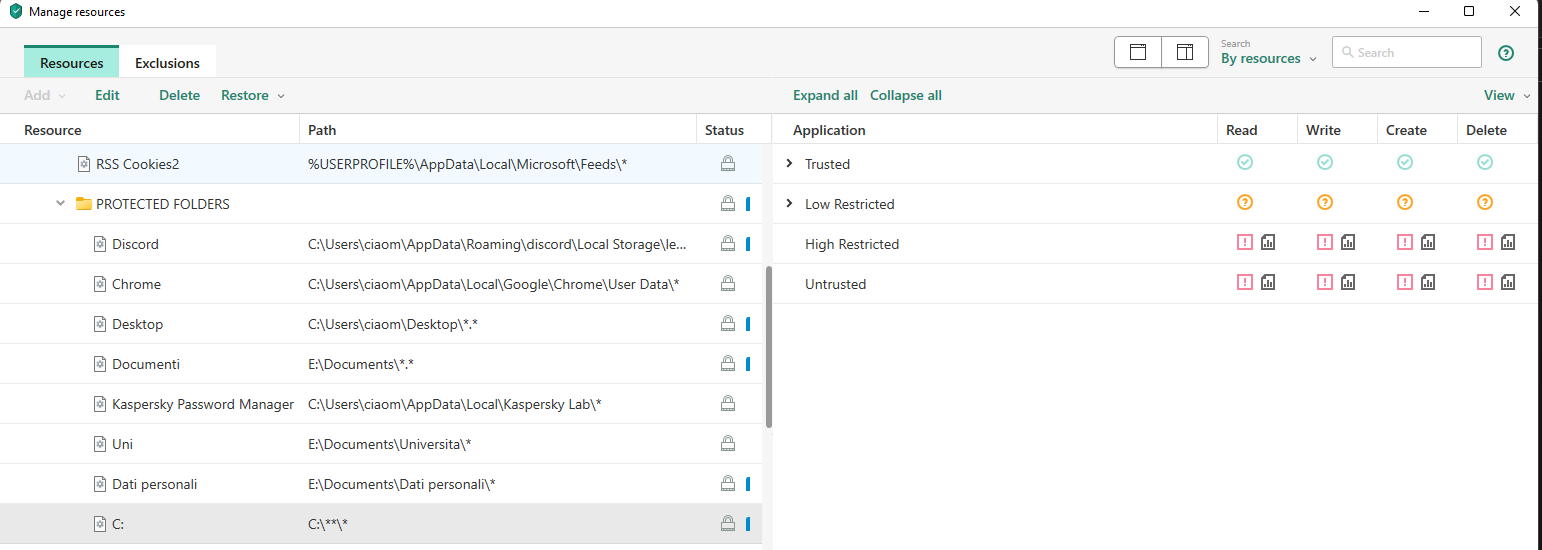
Task: Open the Restore dropdown menu
Action: (x=252, y=95)
